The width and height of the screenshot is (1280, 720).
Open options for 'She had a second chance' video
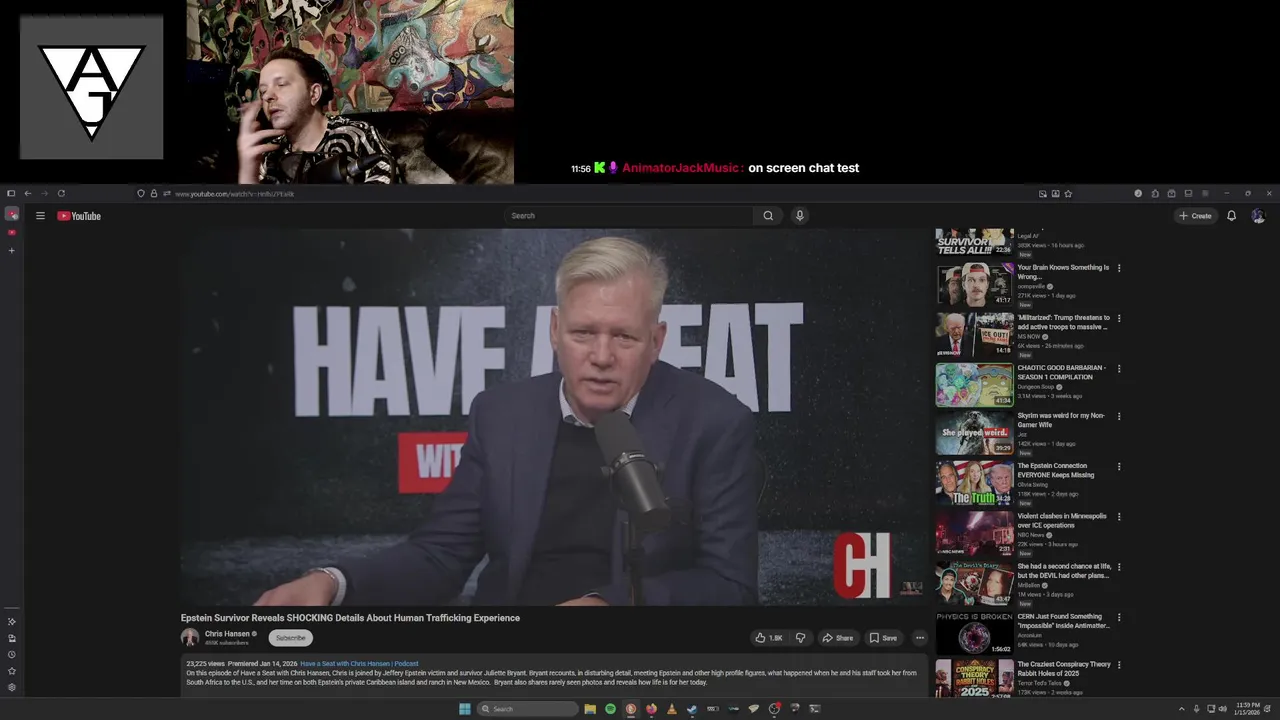point(1119,567)
